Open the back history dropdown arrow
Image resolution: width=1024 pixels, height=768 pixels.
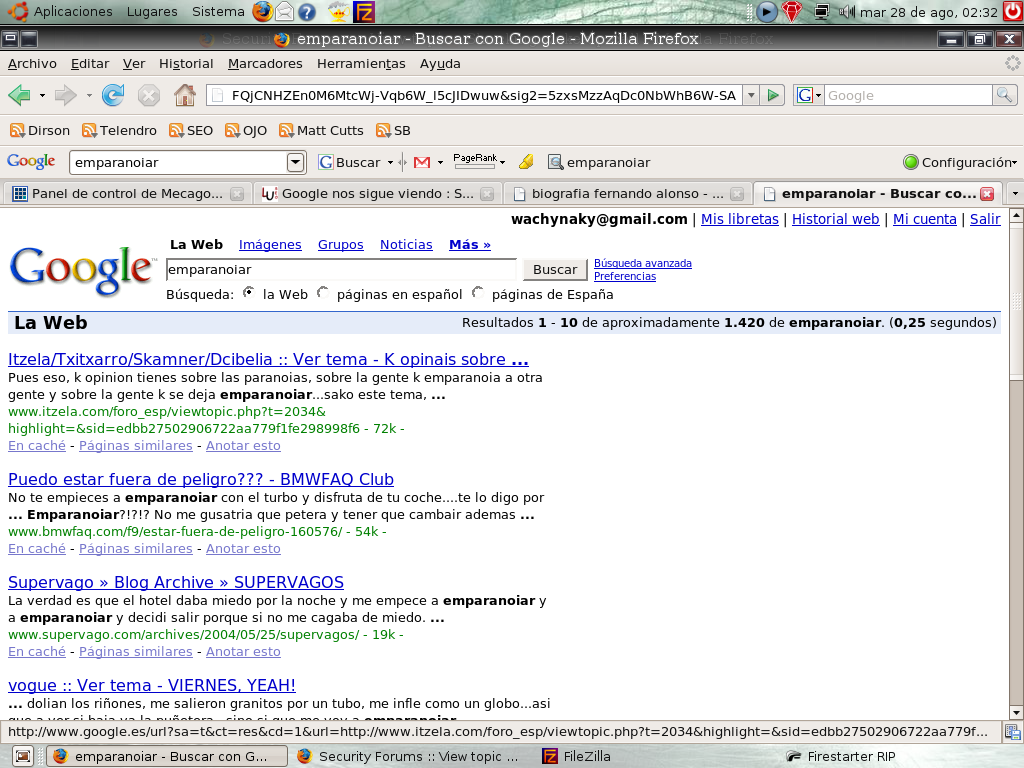point(42,96)
